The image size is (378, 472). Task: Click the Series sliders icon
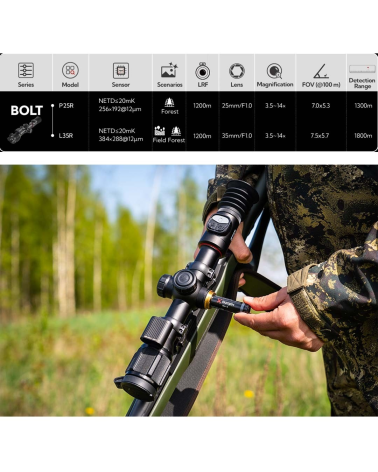tap(26, 70)
